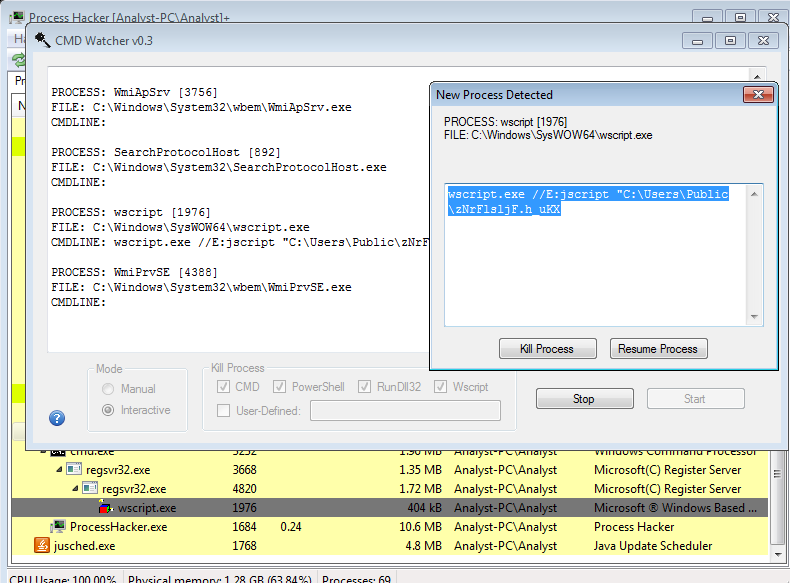Click the Stop monitoring button
790x583 pixels.
click(x=584, y=399)
